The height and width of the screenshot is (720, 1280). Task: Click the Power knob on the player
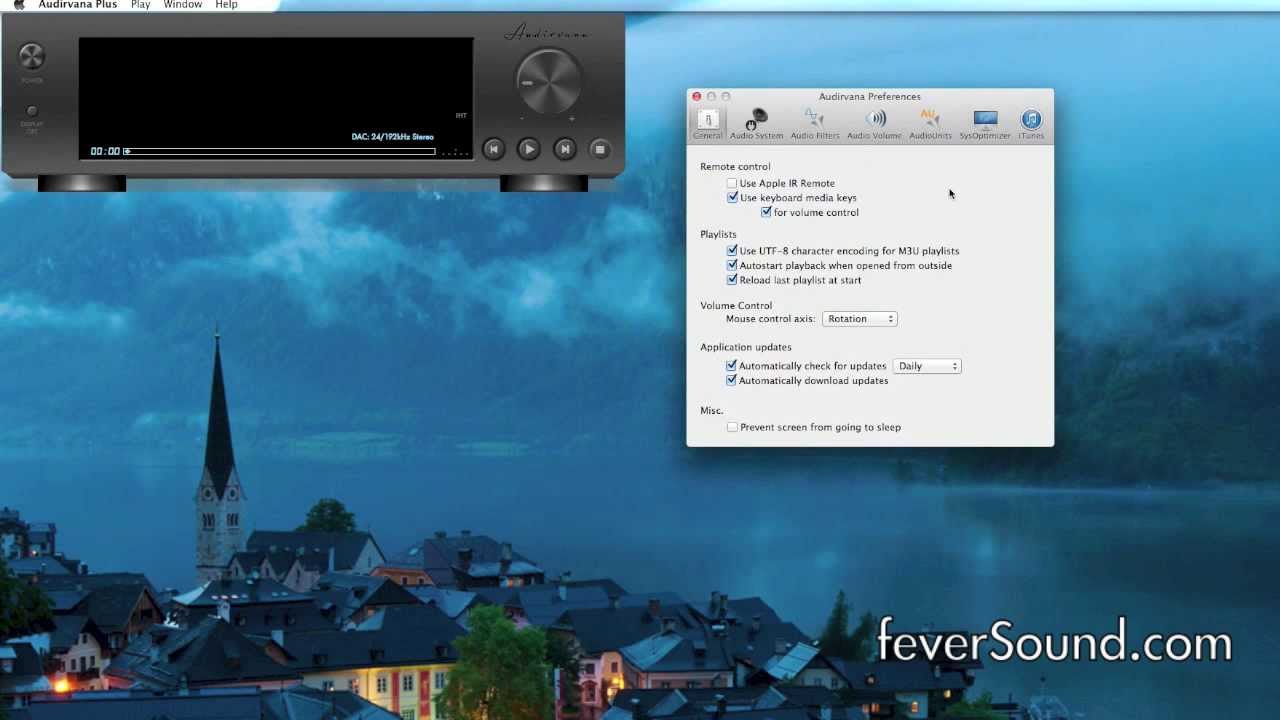point(32,56)
